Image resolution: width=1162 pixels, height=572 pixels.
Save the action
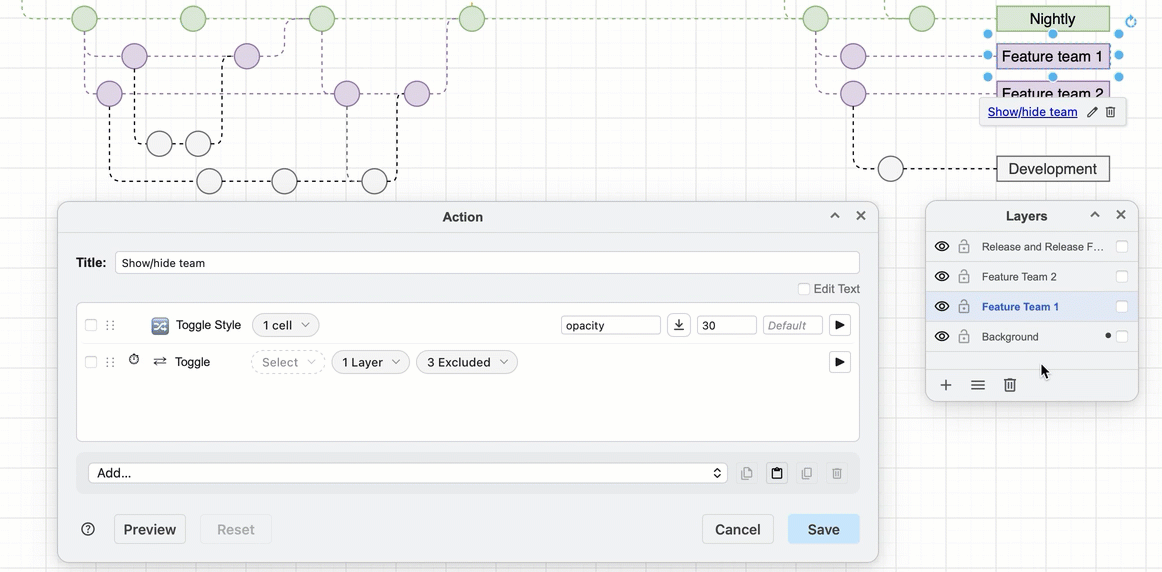click(x=823, y=529)
